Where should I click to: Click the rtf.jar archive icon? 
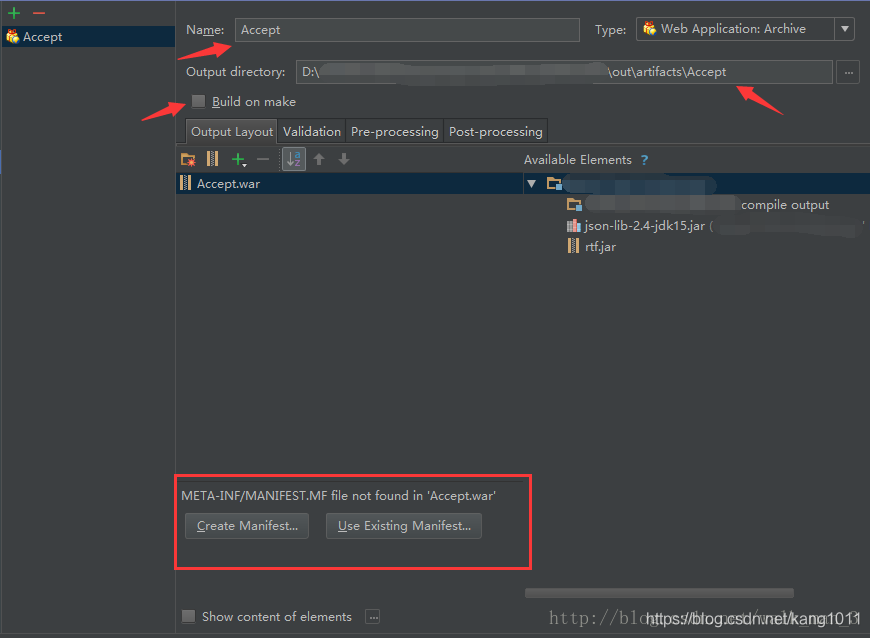coord(573,246)
